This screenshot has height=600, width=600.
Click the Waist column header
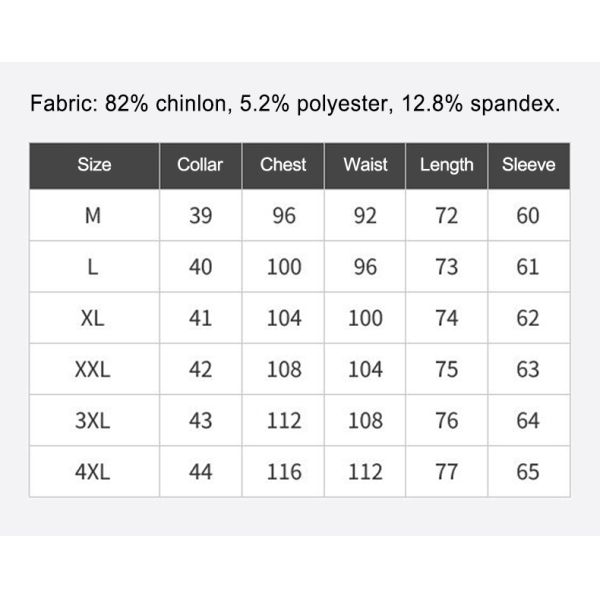click(365, 165)
